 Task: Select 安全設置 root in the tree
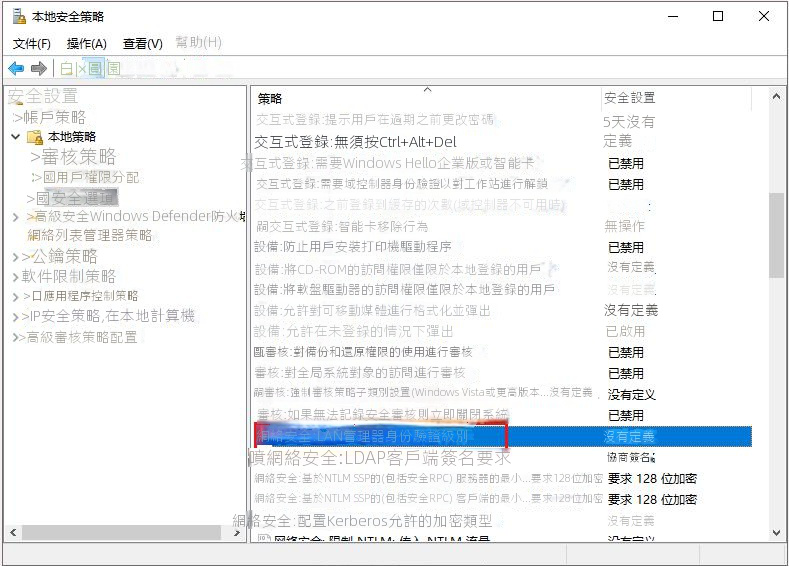tap(43, 96)
